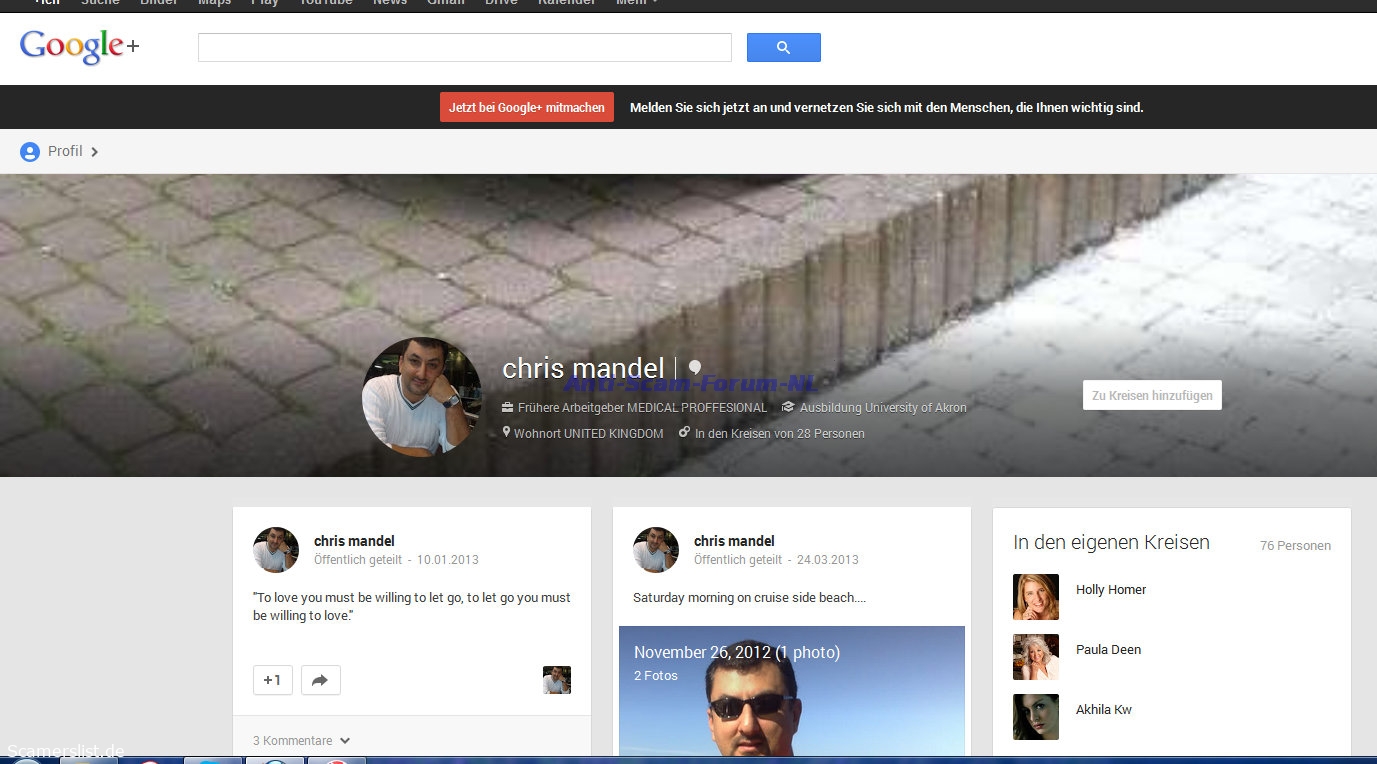Focus the Google+ search input field
Screen dimensions: 1377x764
(464, 47)
